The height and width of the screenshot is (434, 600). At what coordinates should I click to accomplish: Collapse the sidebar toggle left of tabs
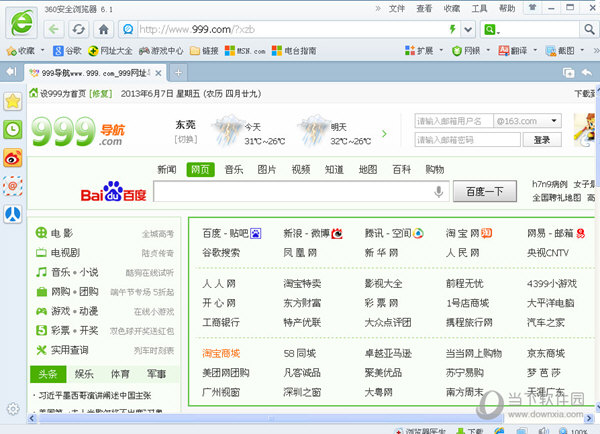pyautogui.click(x=11, y=72)
